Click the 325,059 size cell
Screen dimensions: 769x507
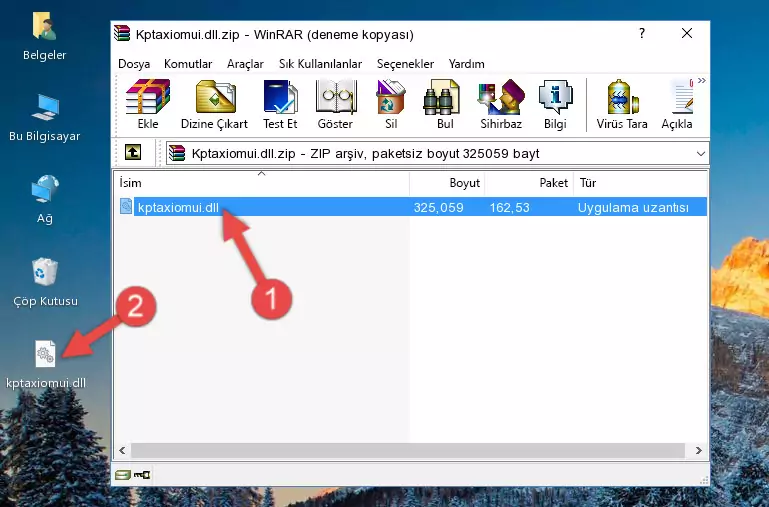tap(438, 207)
